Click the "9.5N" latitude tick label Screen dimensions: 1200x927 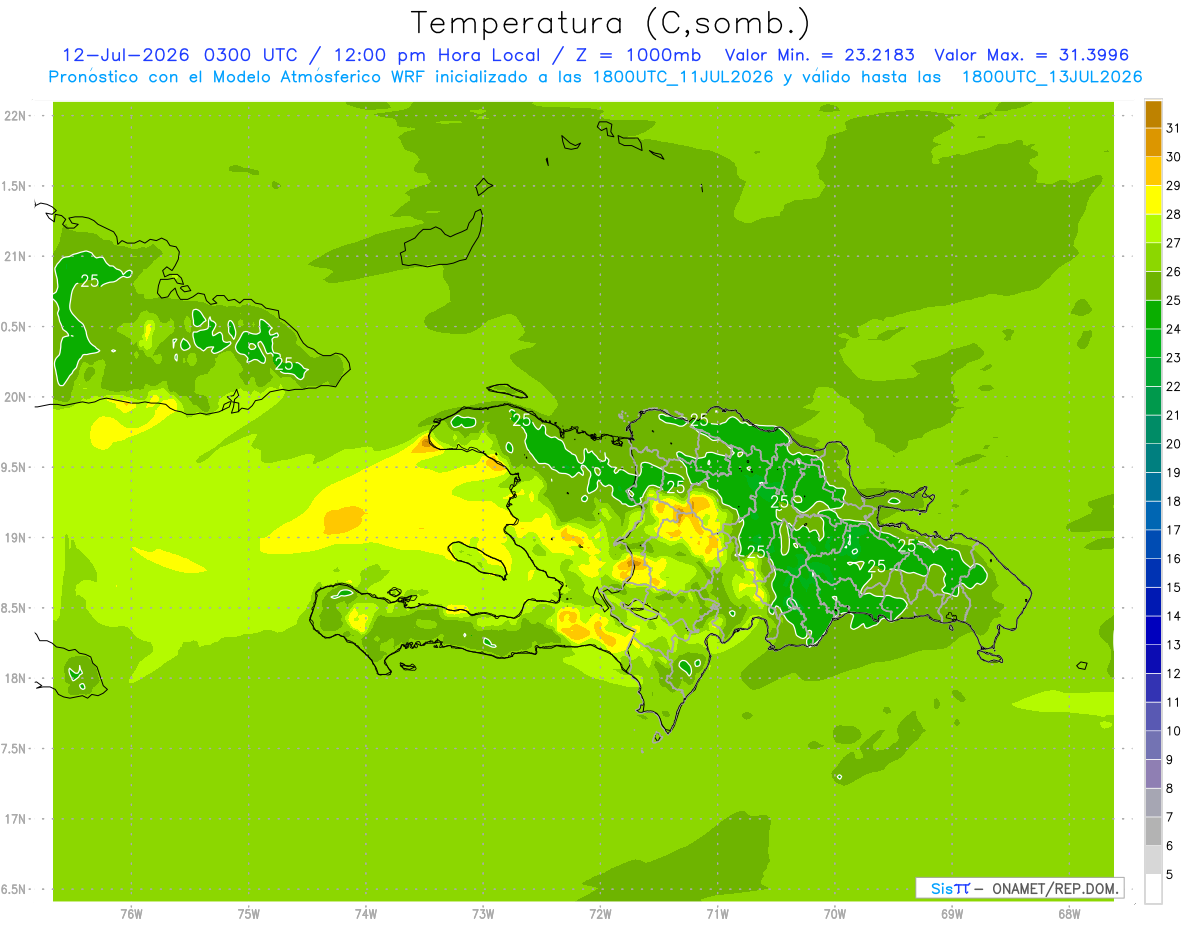[x=15, y=467]
